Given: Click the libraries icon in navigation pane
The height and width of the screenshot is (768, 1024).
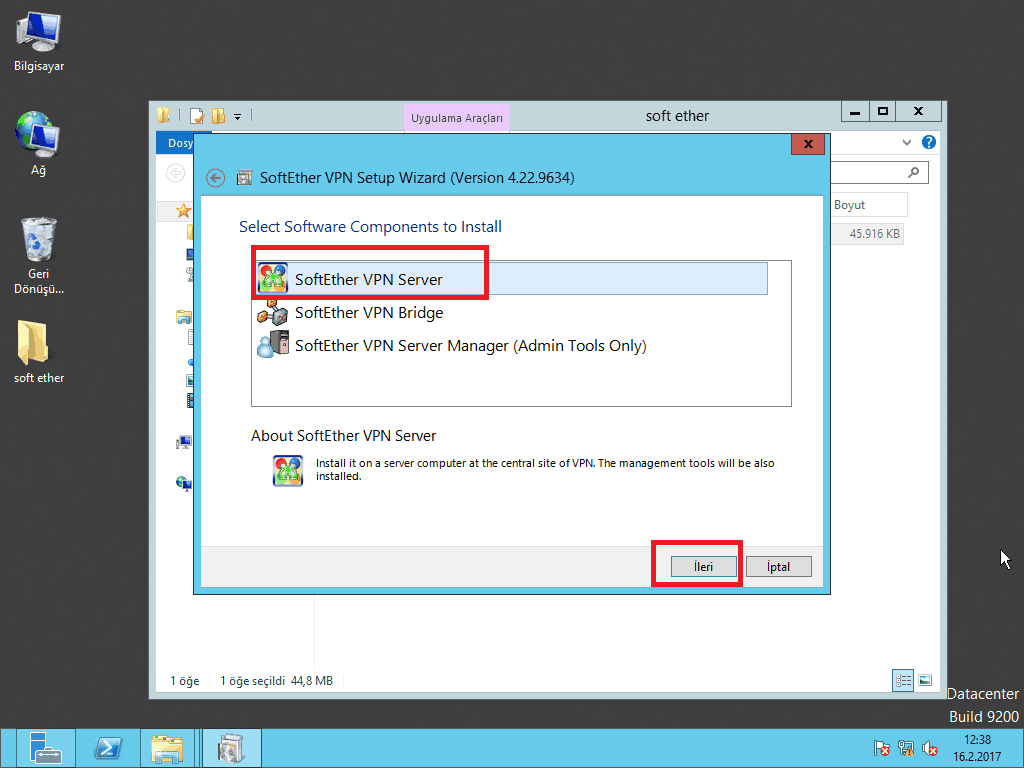Looking at the screenshot, I should (x=184, y=317).
